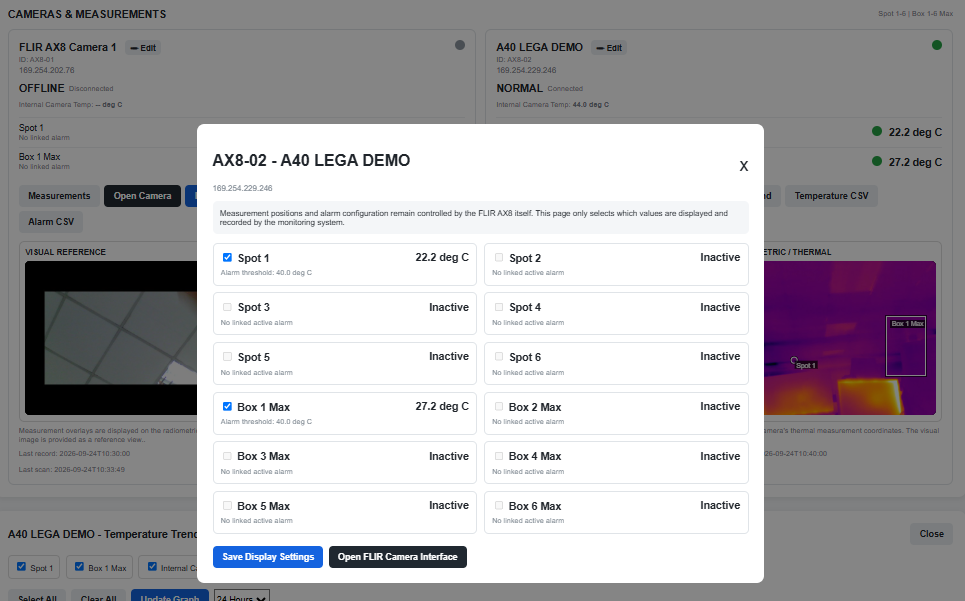Click the Box 1 Max overlay on thermal image

(x=906, y=346)
